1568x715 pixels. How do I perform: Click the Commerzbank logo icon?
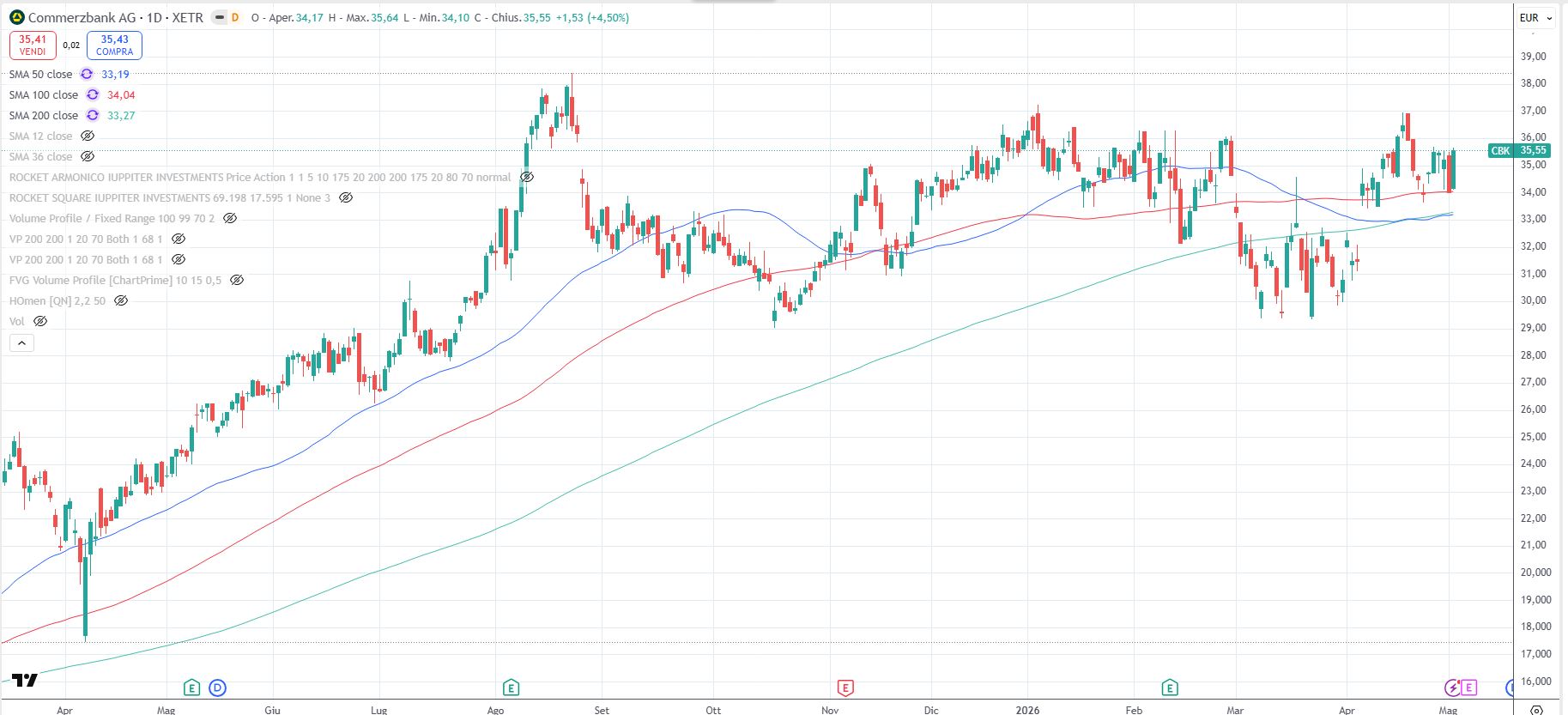tap(17, 17)
